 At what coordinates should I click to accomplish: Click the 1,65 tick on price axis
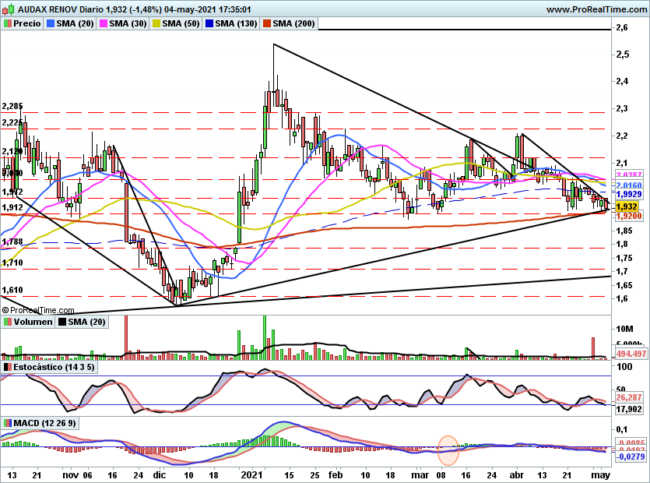click(625, 285)
